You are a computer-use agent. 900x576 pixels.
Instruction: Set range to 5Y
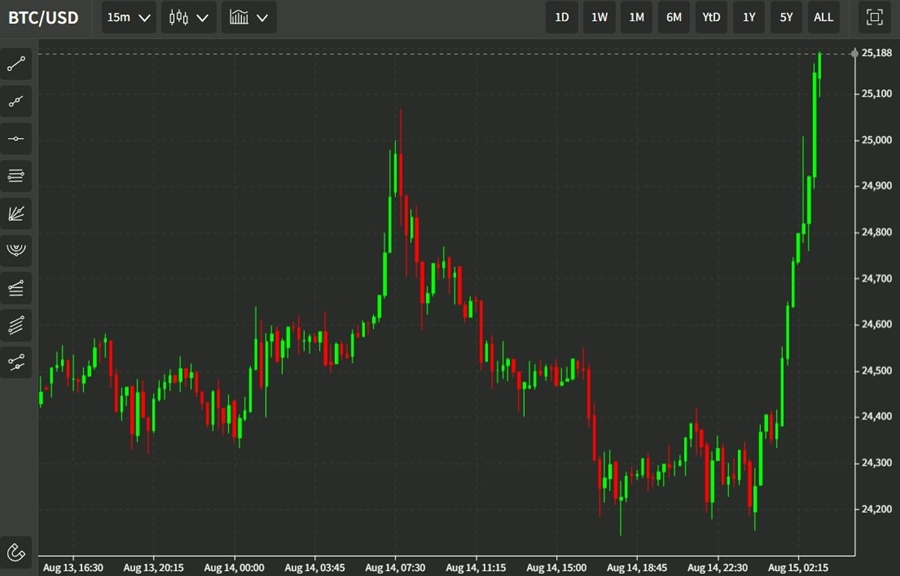[x=786, y=17]
